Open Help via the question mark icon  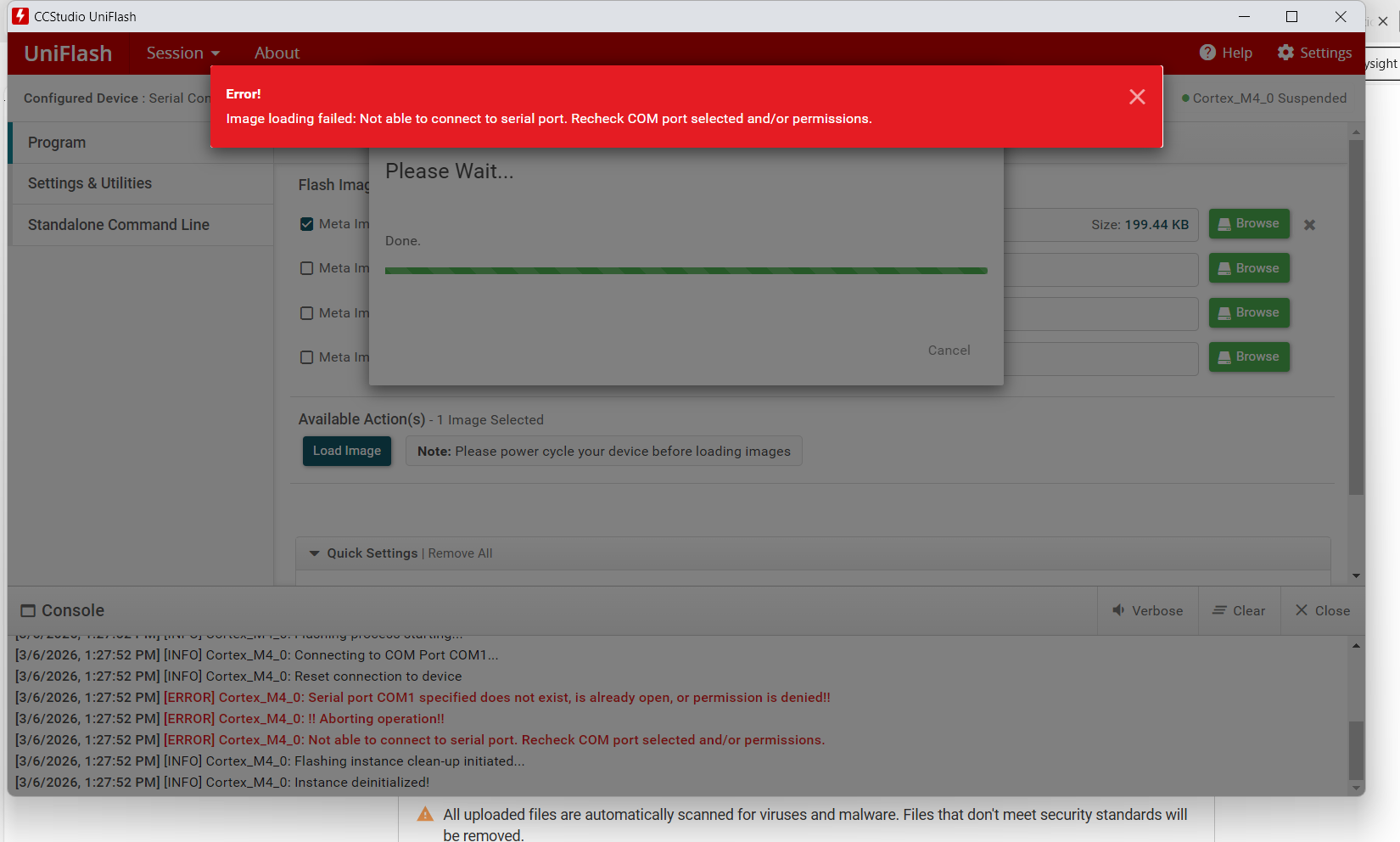pyautogui.click(x=1207, y=53)
